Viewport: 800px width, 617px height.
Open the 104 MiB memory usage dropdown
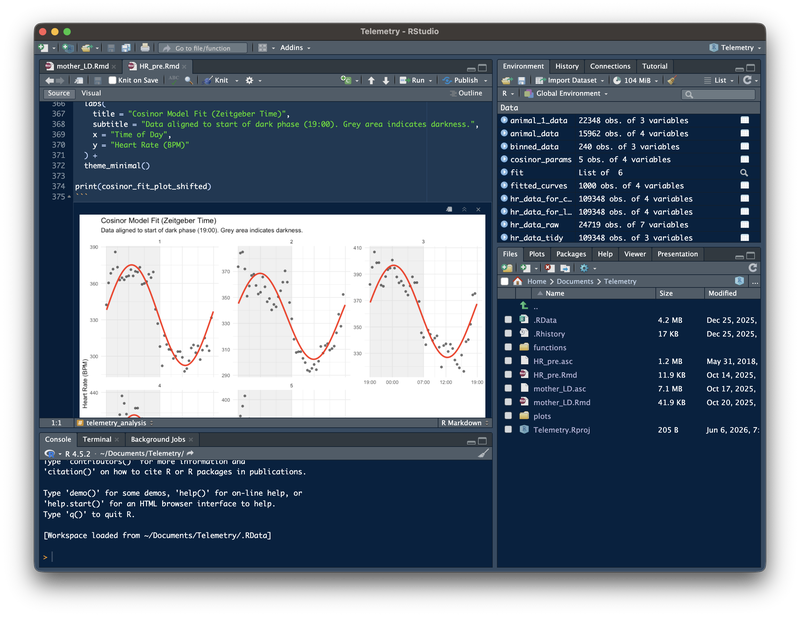pyautogui.click(x=636, y=80)
